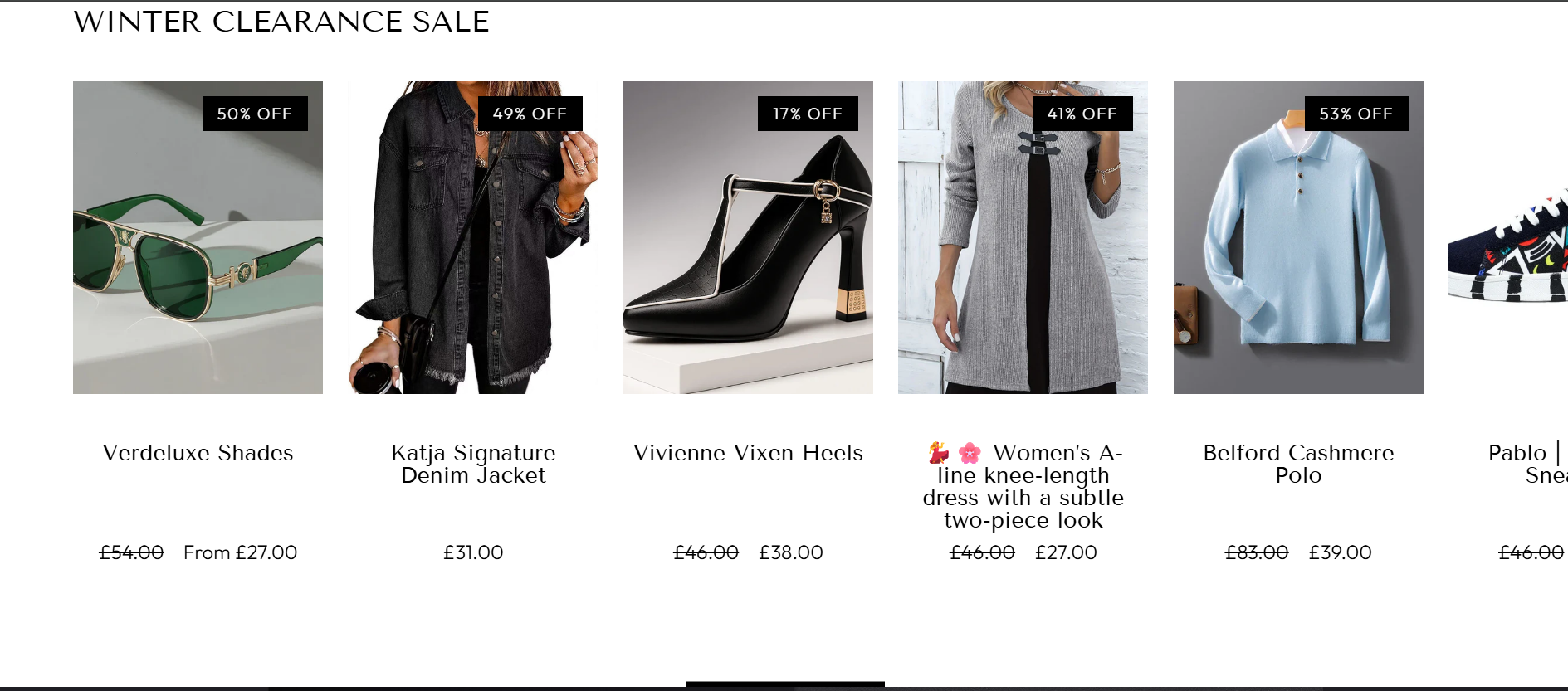Click the Winter Clearance Sale heading
The image size is (1568, 691).
281,22
